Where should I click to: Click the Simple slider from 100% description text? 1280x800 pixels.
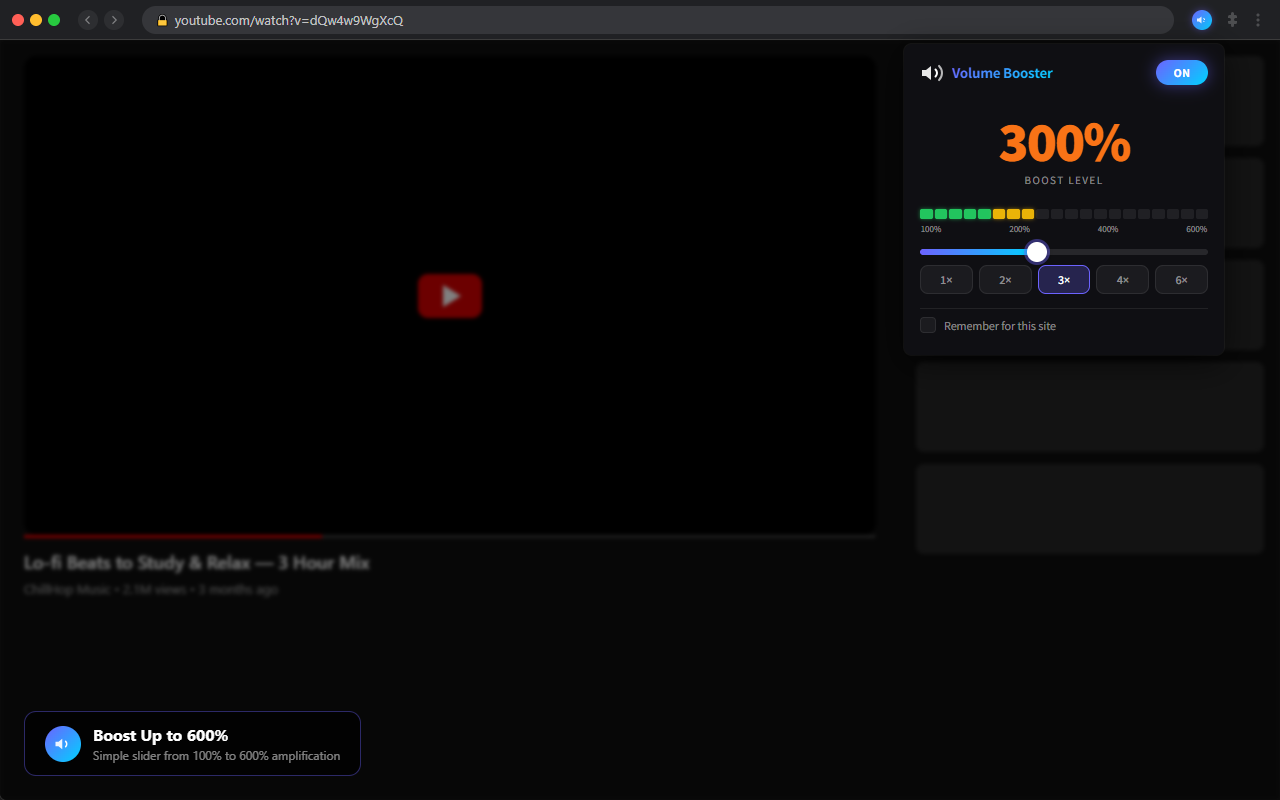[216, 756]
